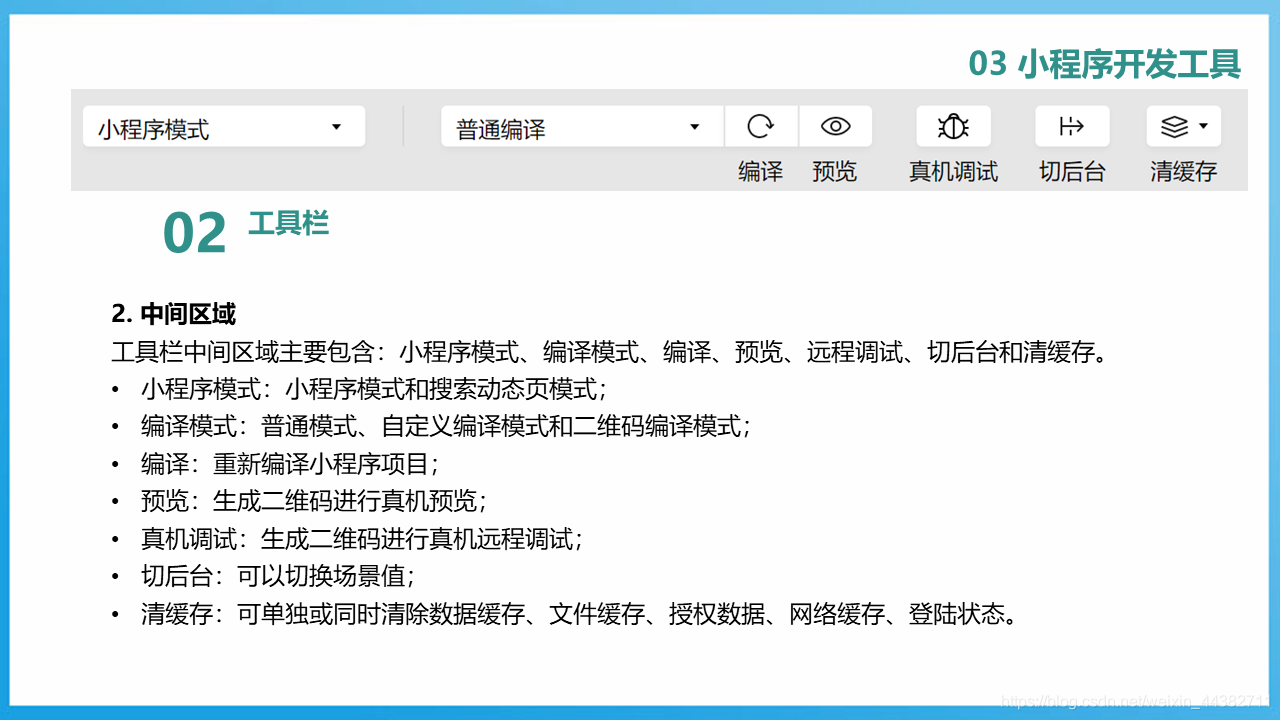Click the 切后台 label in the toolbar
This screenshot has height=720, width=1280.
[x=1072, y=171]
